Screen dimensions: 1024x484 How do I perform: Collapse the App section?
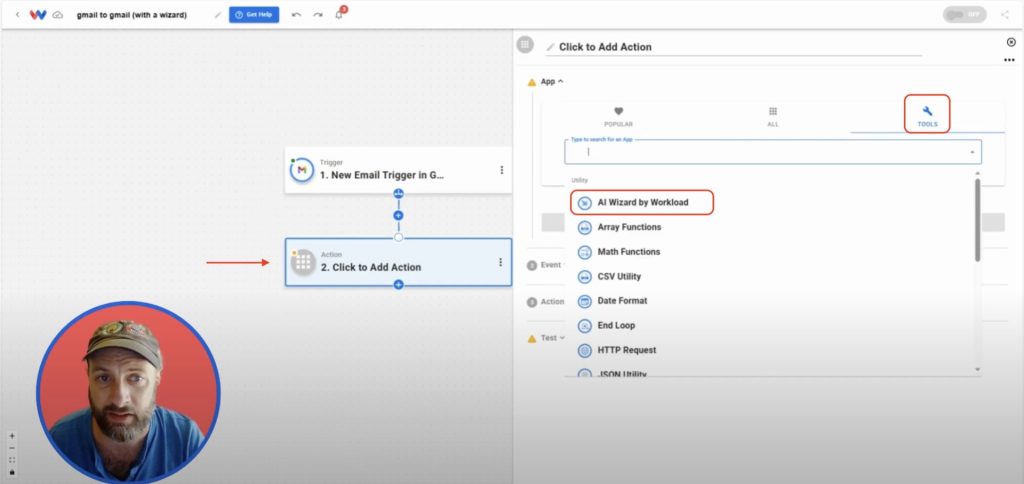pyautogui.click(x=552, y=82)
